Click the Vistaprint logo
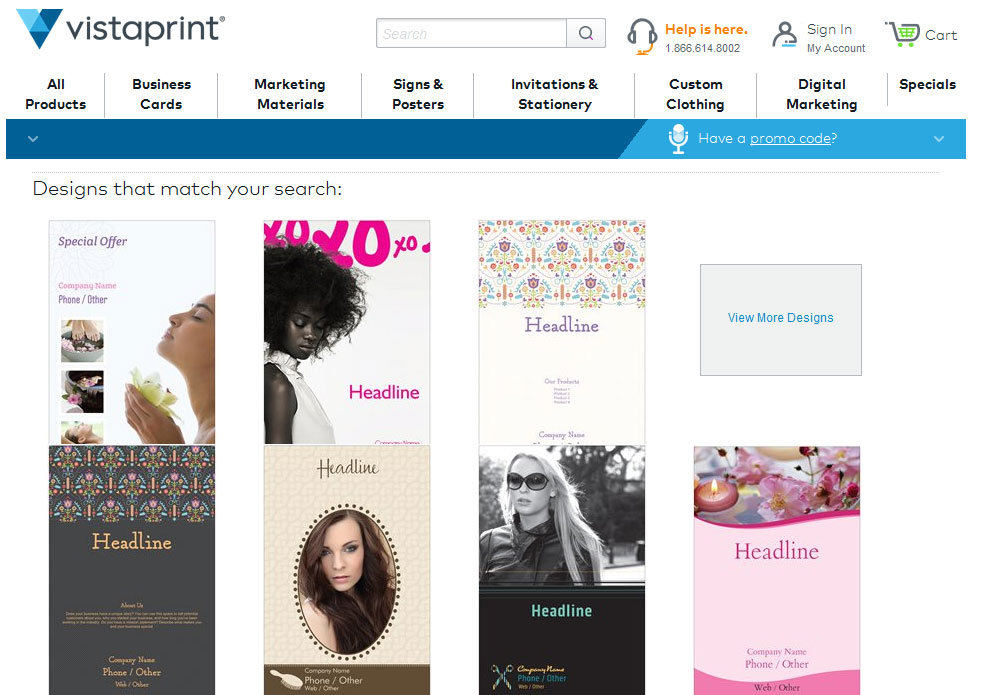Viewport: 994px width, 695px height. click(120, 29)
